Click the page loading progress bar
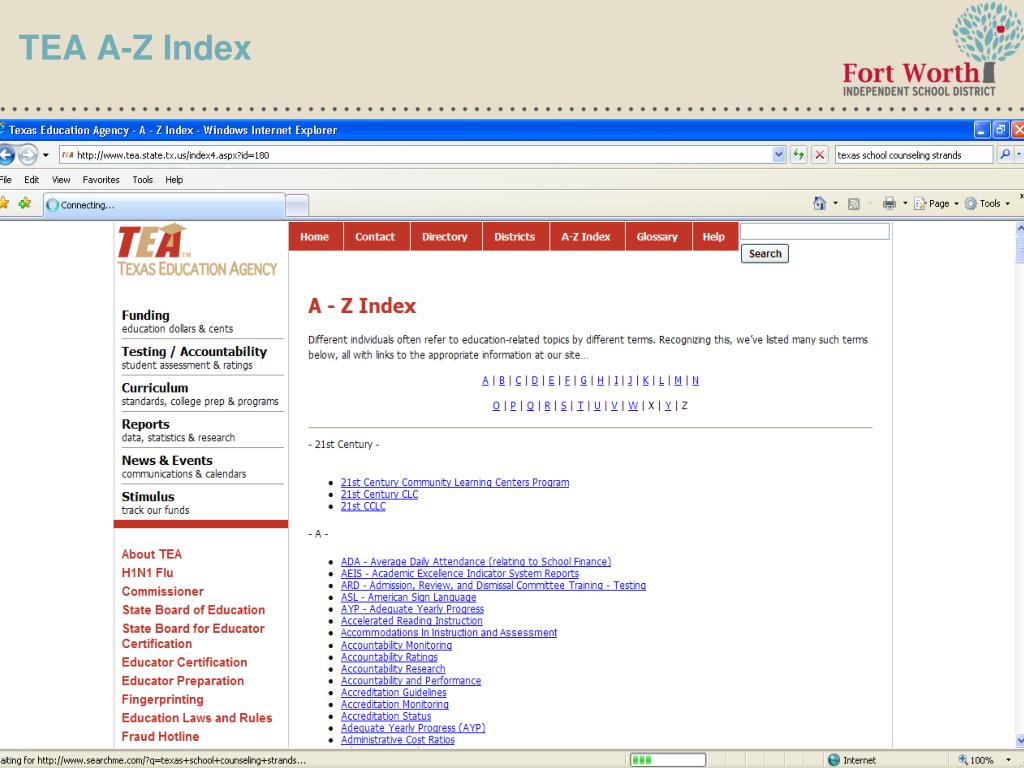 click(x=667, y=760)
